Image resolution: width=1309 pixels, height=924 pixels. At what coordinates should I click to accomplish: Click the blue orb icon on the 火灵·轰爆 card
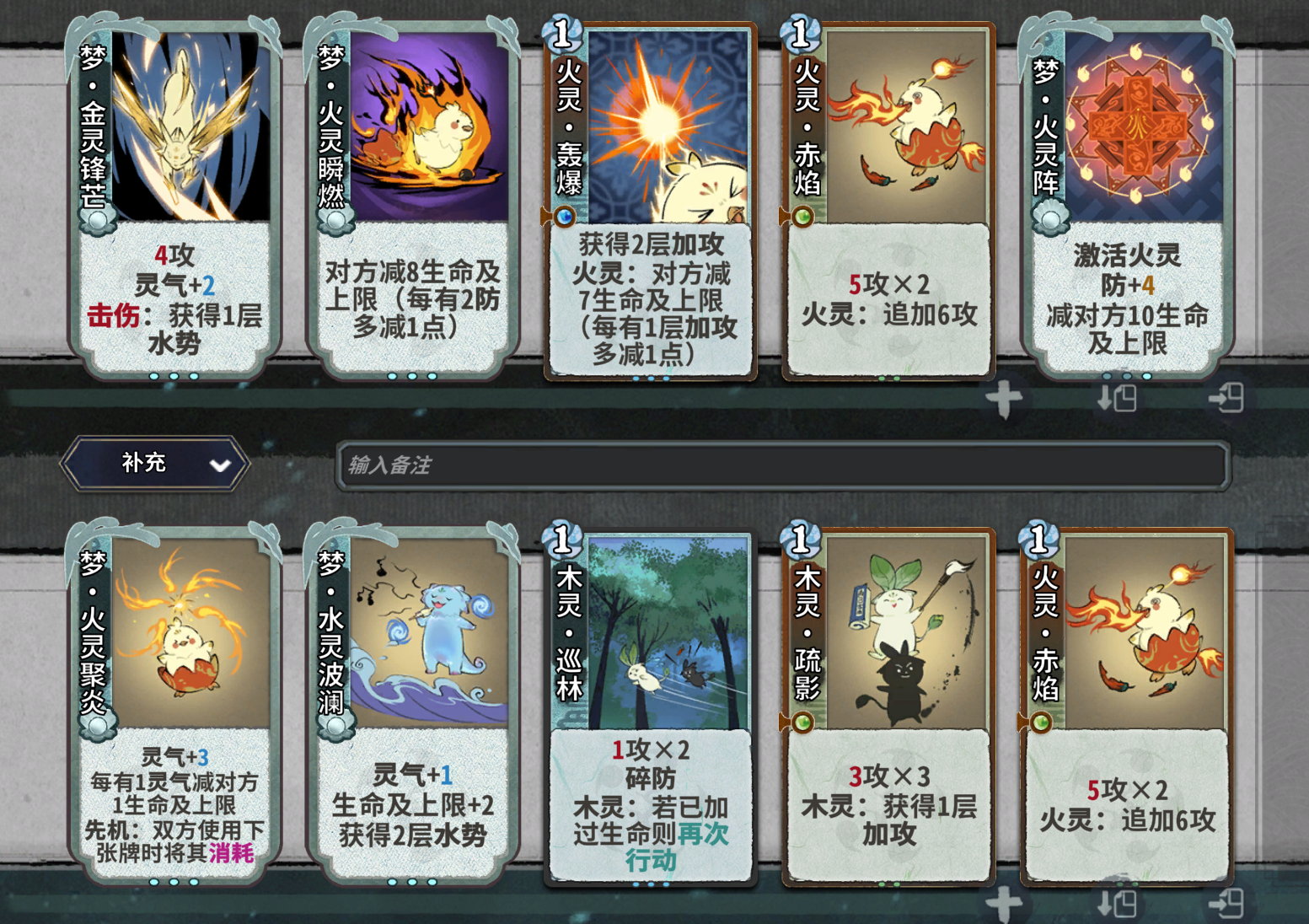point(564,218)
